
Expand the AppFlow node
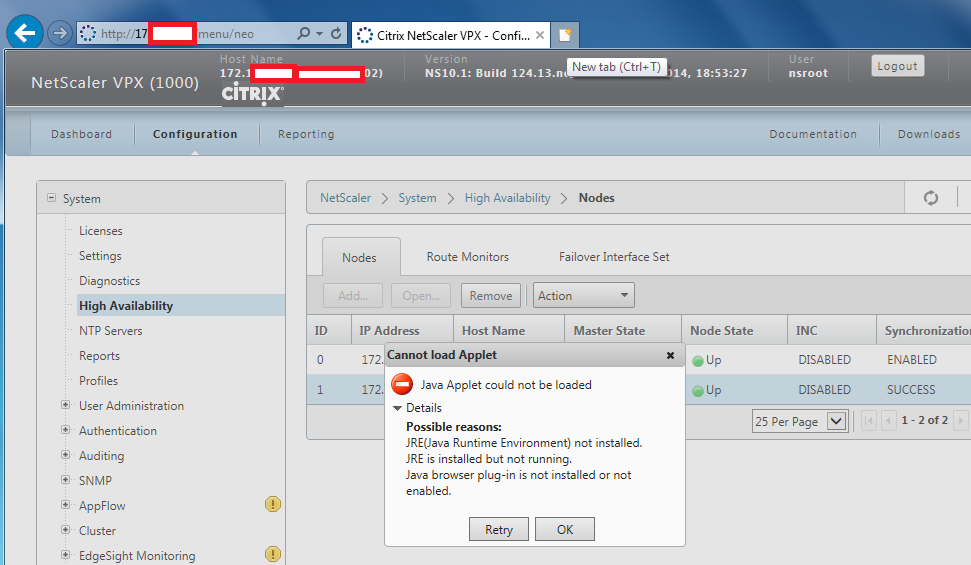point(65,504)
